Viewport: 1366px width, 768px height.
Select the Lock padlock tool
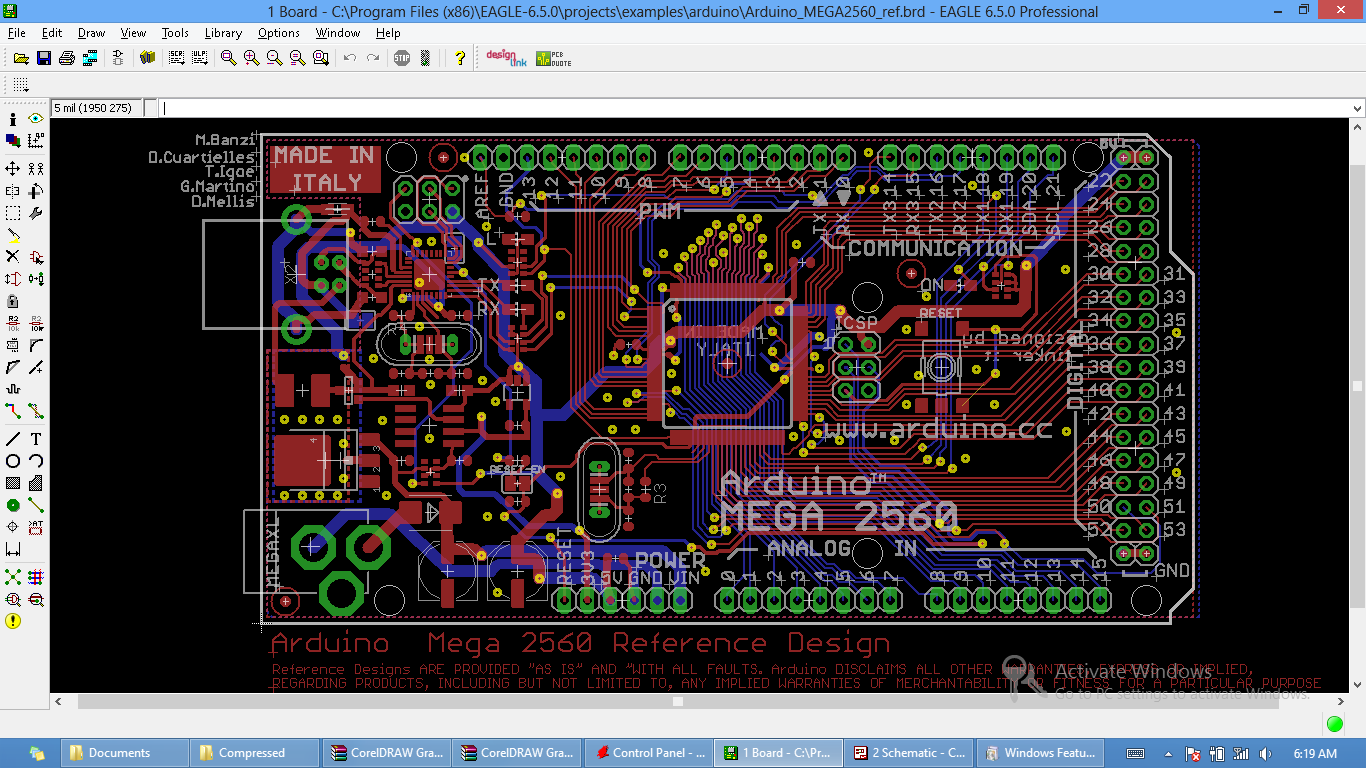13,301
